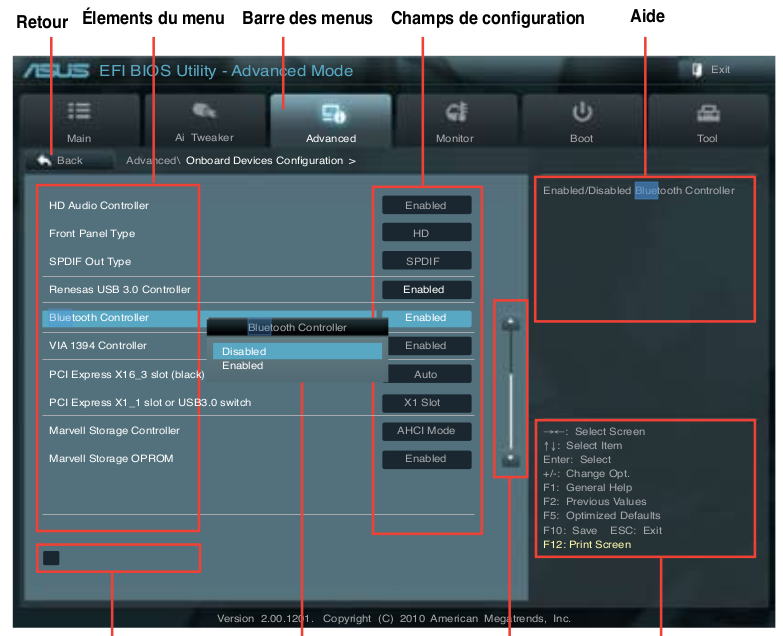Click the F2: Previous Values hint
Screen dimensions: 783x636
tap(595, 501)
